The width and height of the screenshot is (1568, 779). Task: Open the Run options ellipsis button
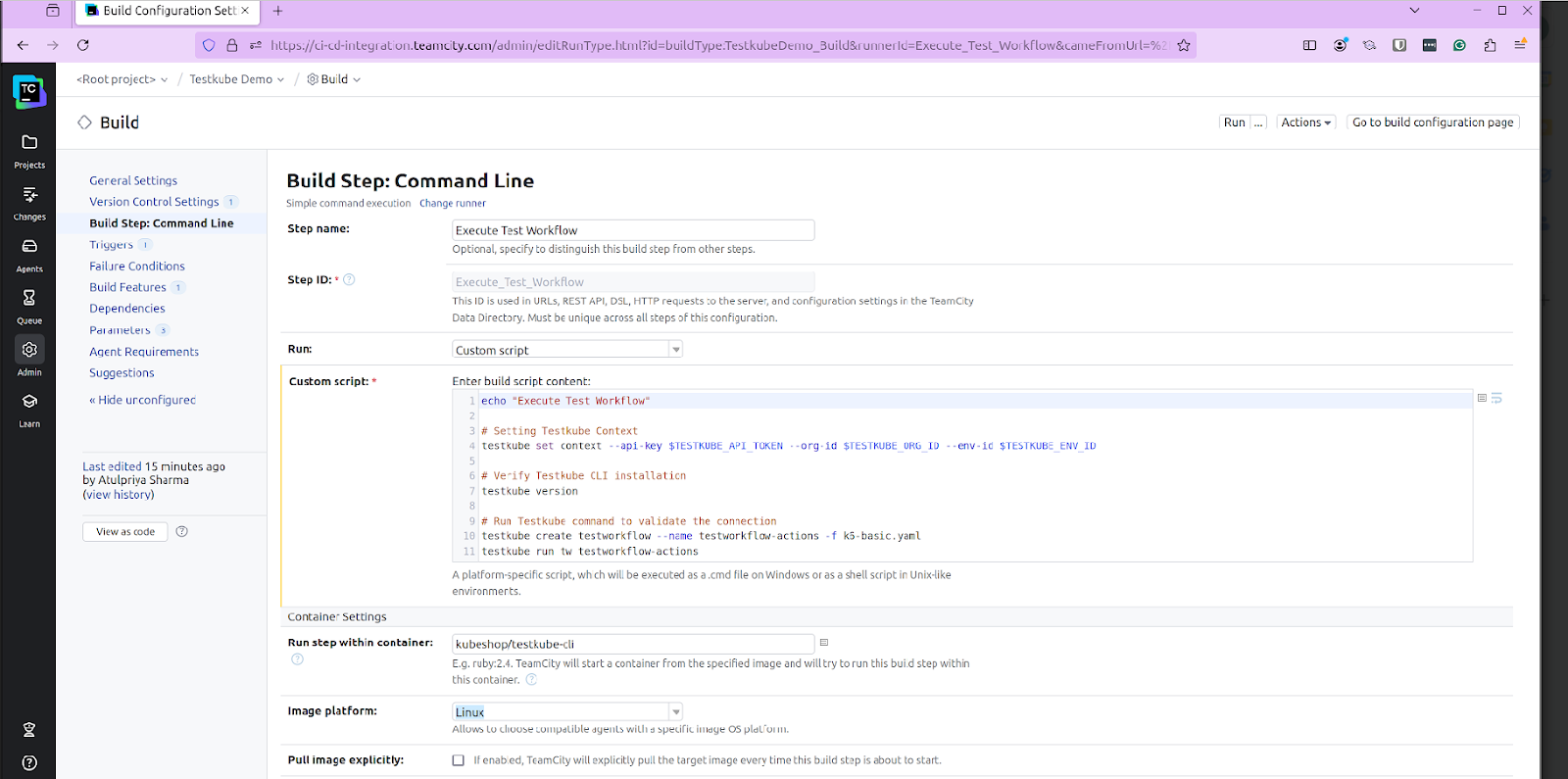(1259, 122)
